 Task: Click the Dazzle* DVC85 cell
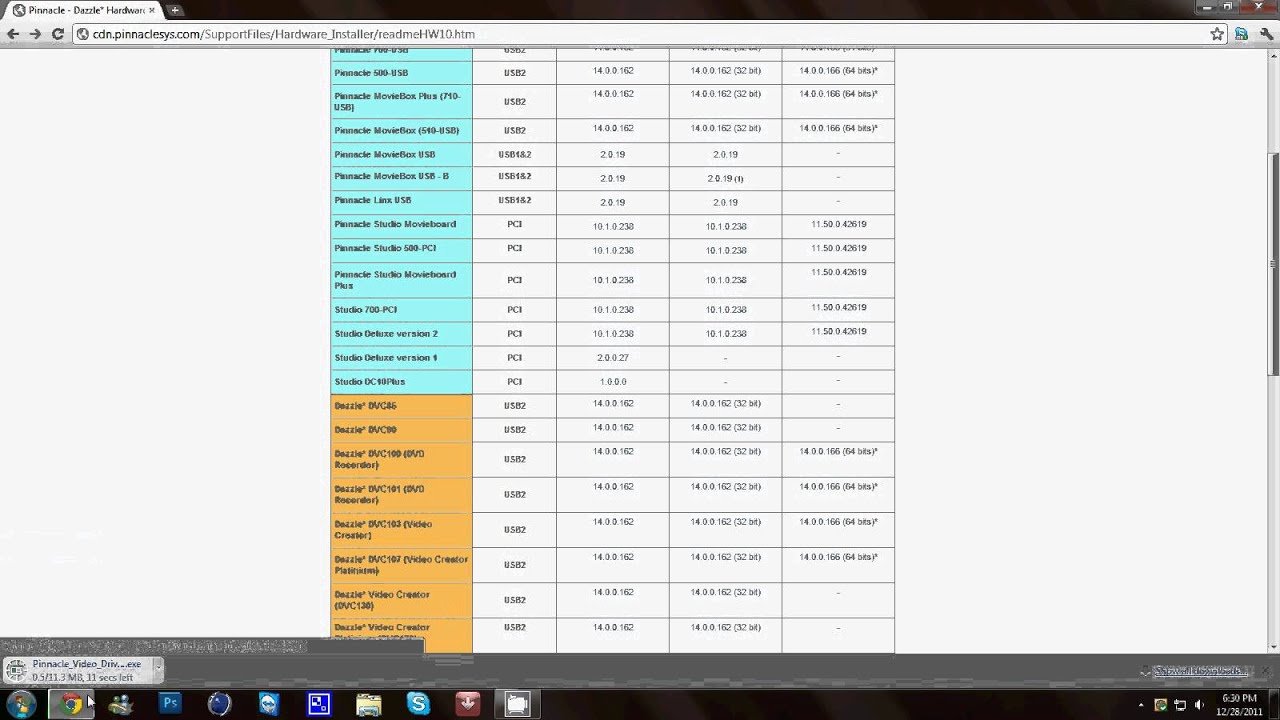click(401, 406)
